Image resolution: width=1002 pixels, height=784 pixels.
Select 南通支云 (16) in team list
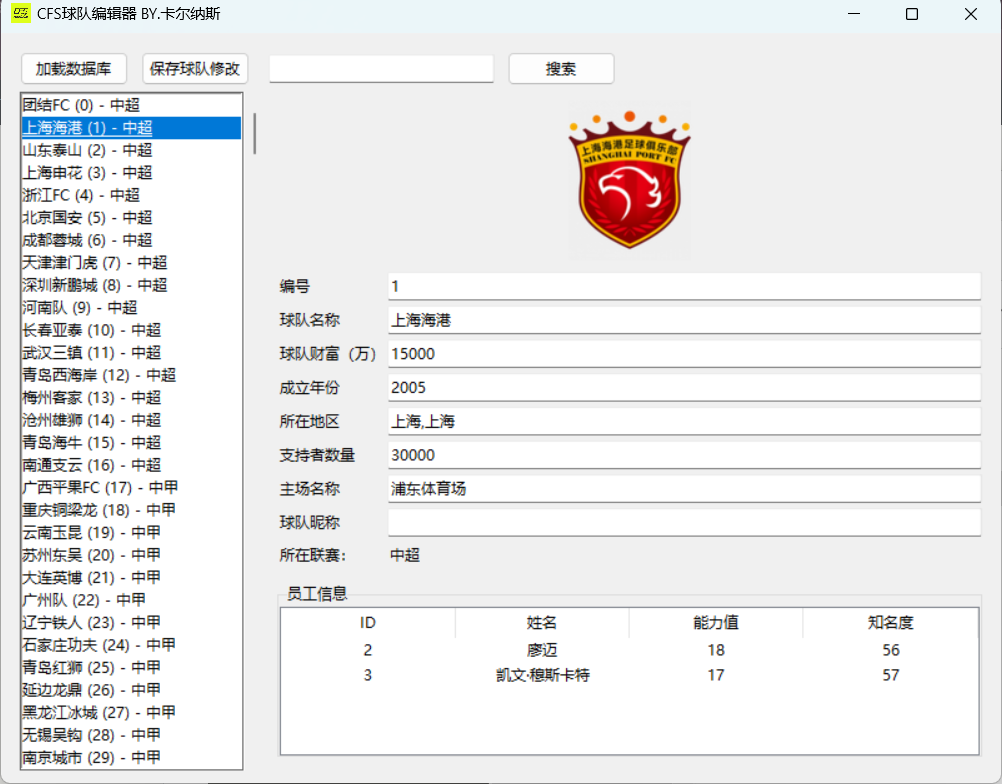132,465
